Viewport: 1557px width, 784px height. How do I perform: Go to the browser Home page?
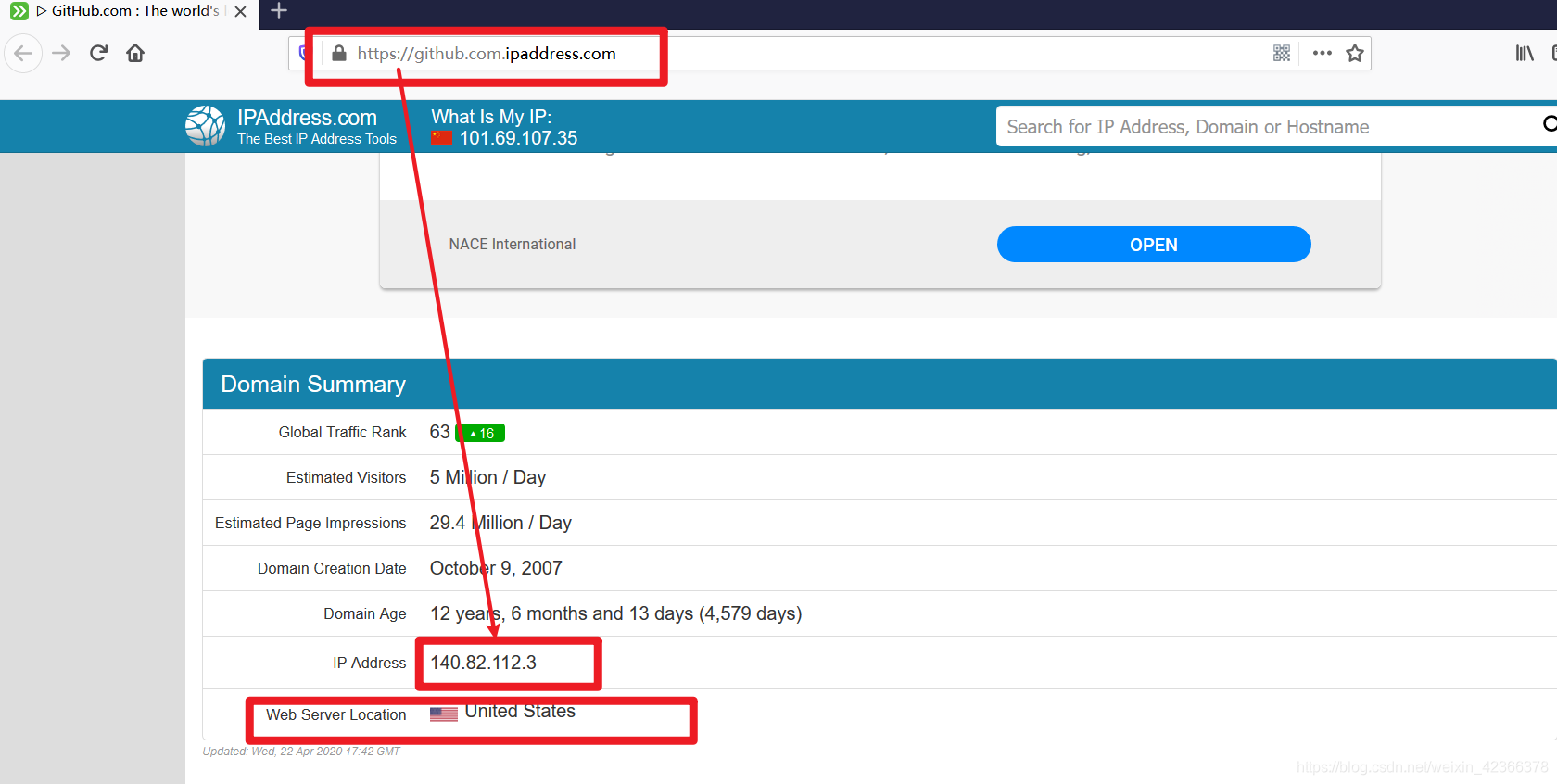(x=135, y=53)
